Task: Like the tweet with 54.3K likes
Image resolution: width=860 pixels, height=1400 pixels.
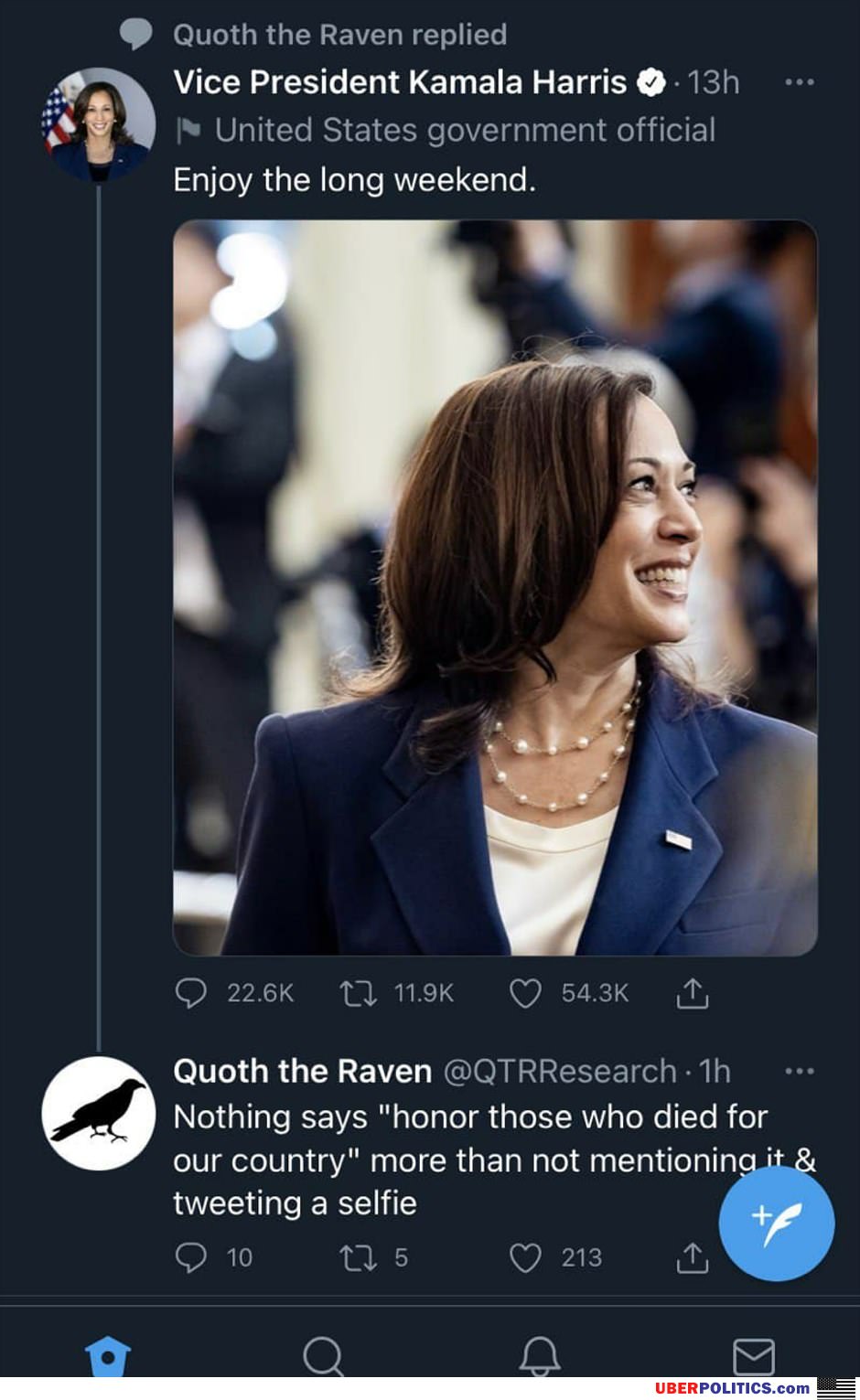Action: click(x=525, y=993)
